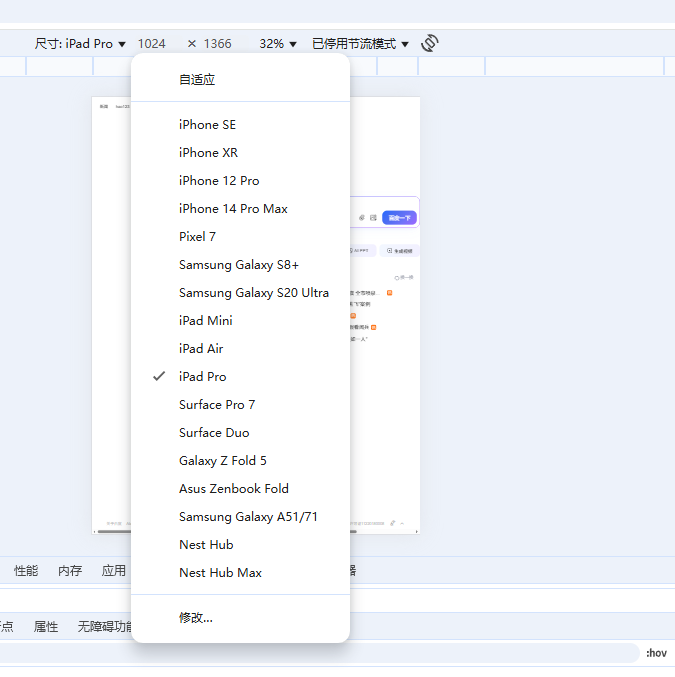675x677 pixels.
Task: Select Asus Zenbook Fold device
Action: pyautogui.click(x=241, y=489)
